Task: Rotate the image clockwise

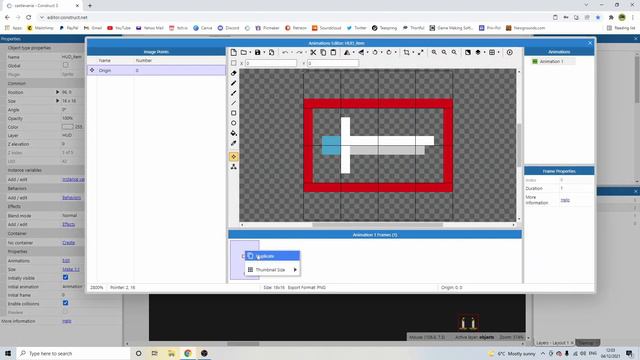Action: click(x=389, y=52)
